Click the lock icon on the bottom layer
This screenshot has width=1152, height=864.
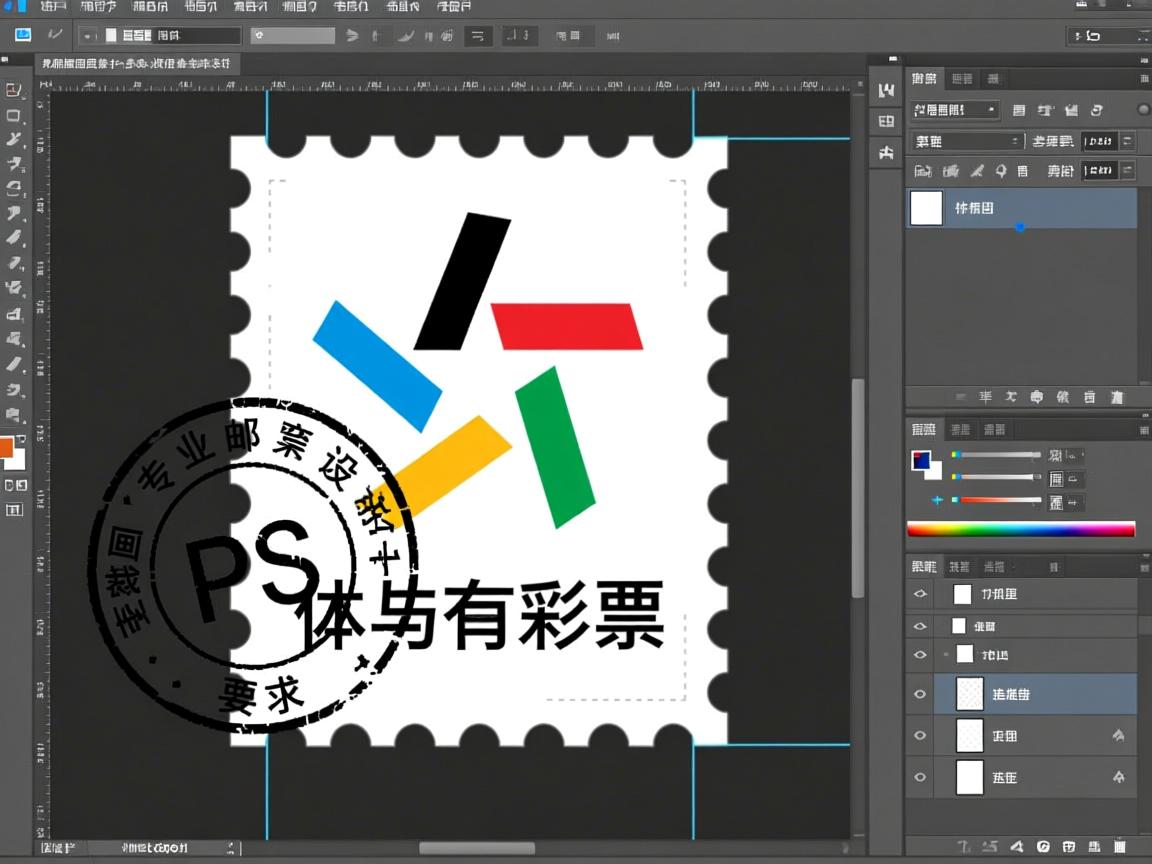coord(1118,777)
